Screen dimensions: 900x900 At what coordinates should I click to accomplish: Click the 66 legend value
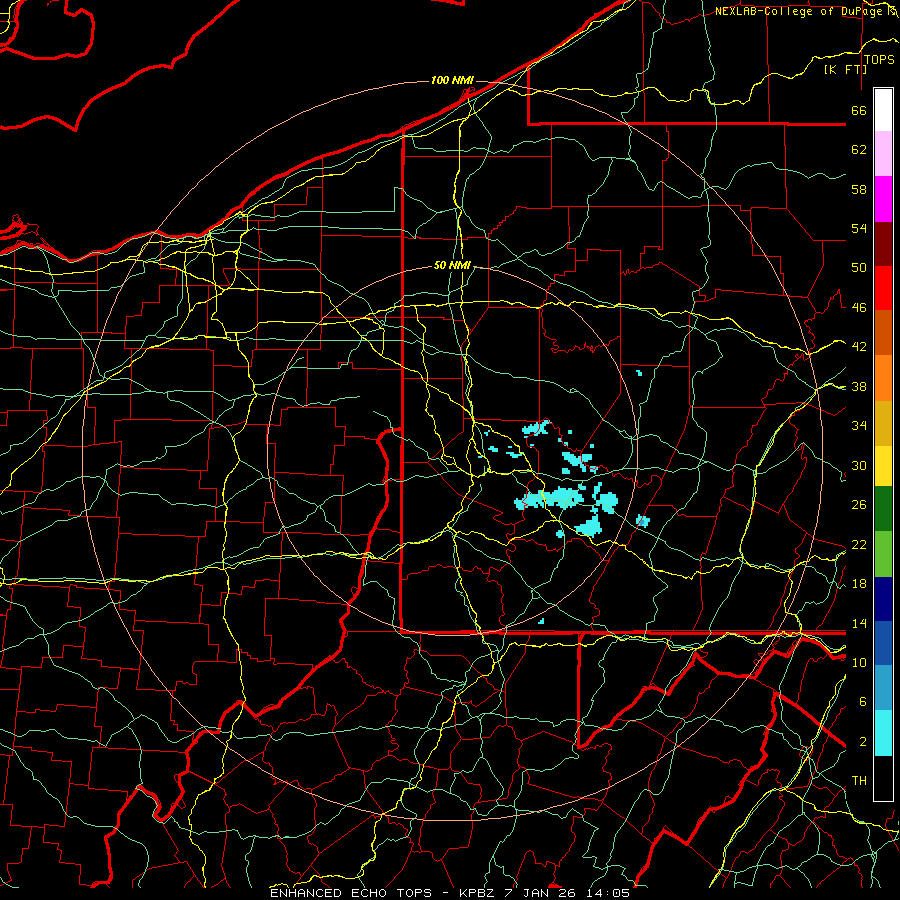pos(859,110)
